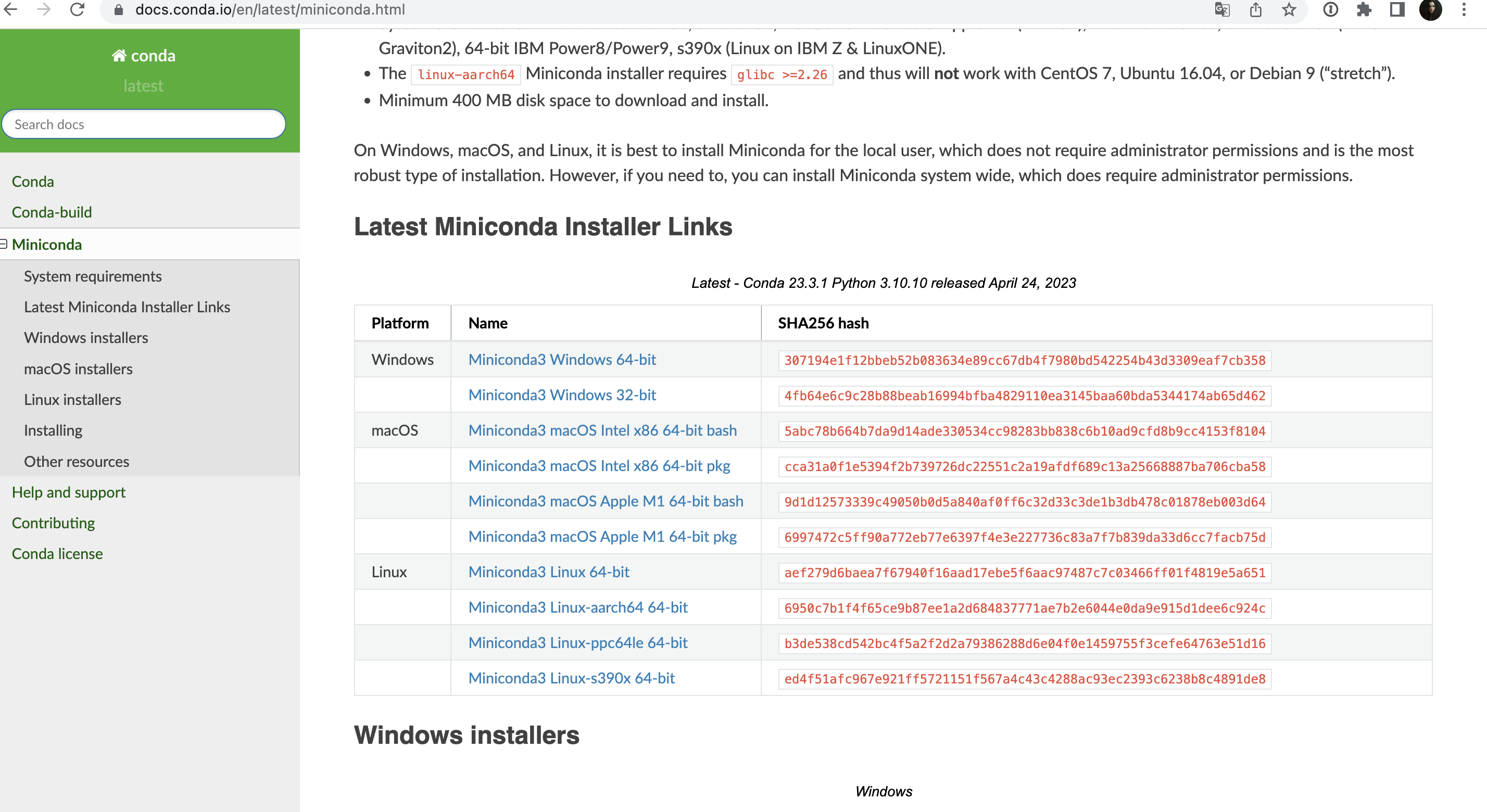The height and width of the screenshot is (812, 1487).
Task: Open Conda-build in sidebar
Action: pyautogui.click(x=52, y=212)
